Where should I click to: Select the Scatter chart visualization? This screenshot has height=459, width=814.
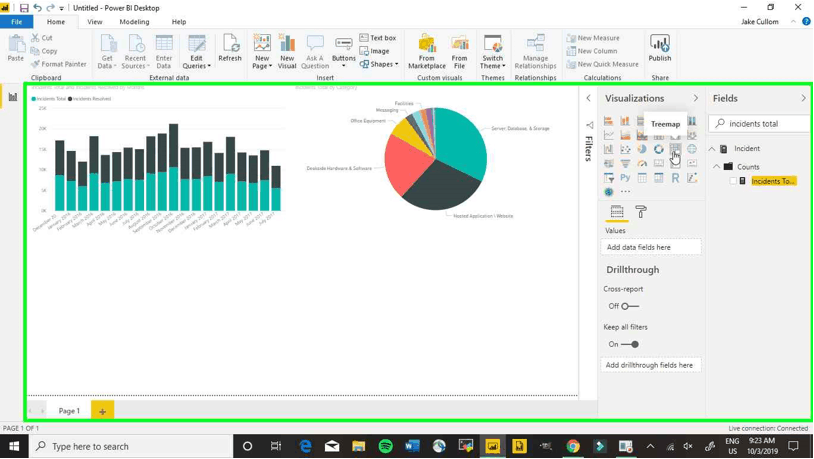click(625, 149)
